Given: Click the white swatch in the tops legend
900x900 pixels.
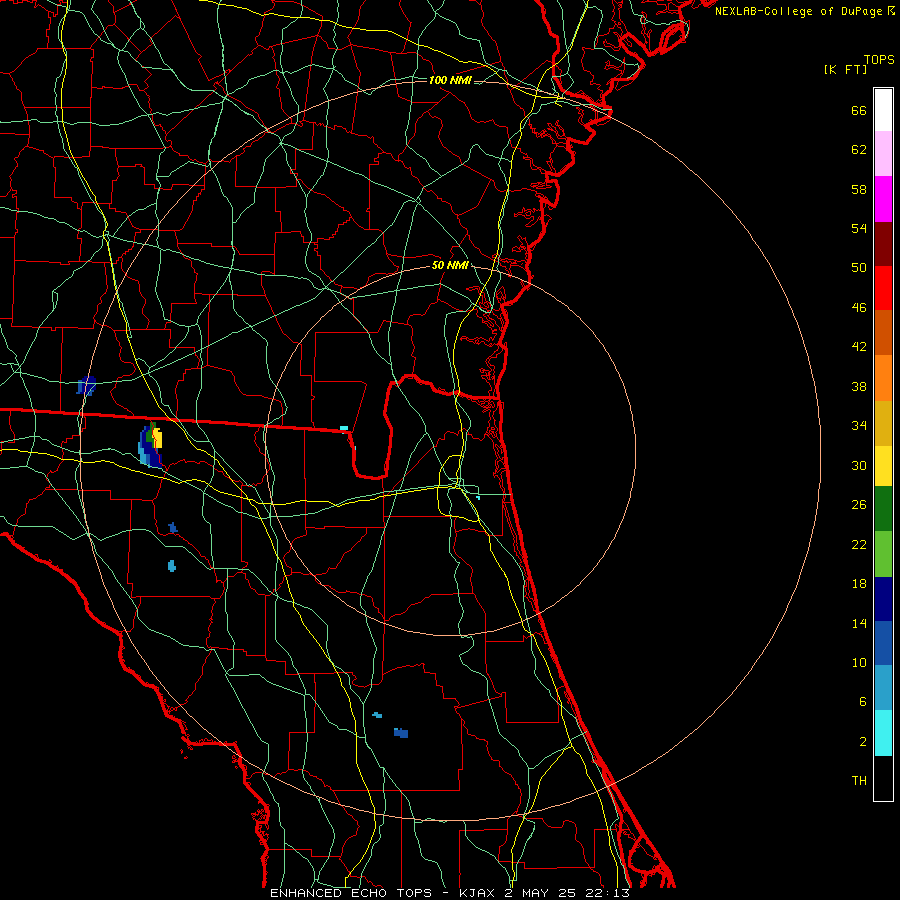Looking at the screenshot, I should click(x=883, y=110).
